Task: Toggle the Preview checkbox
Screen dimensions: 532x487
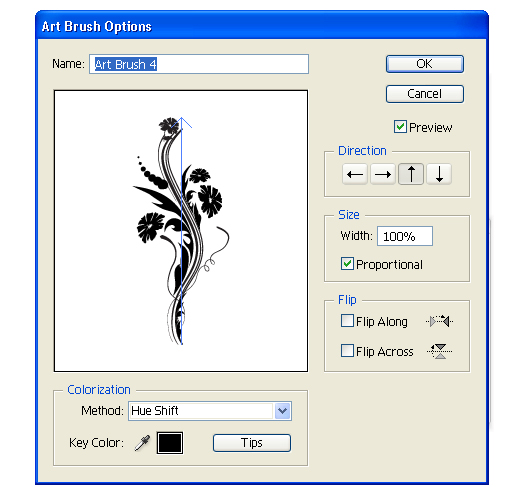Action: point(400,127)
